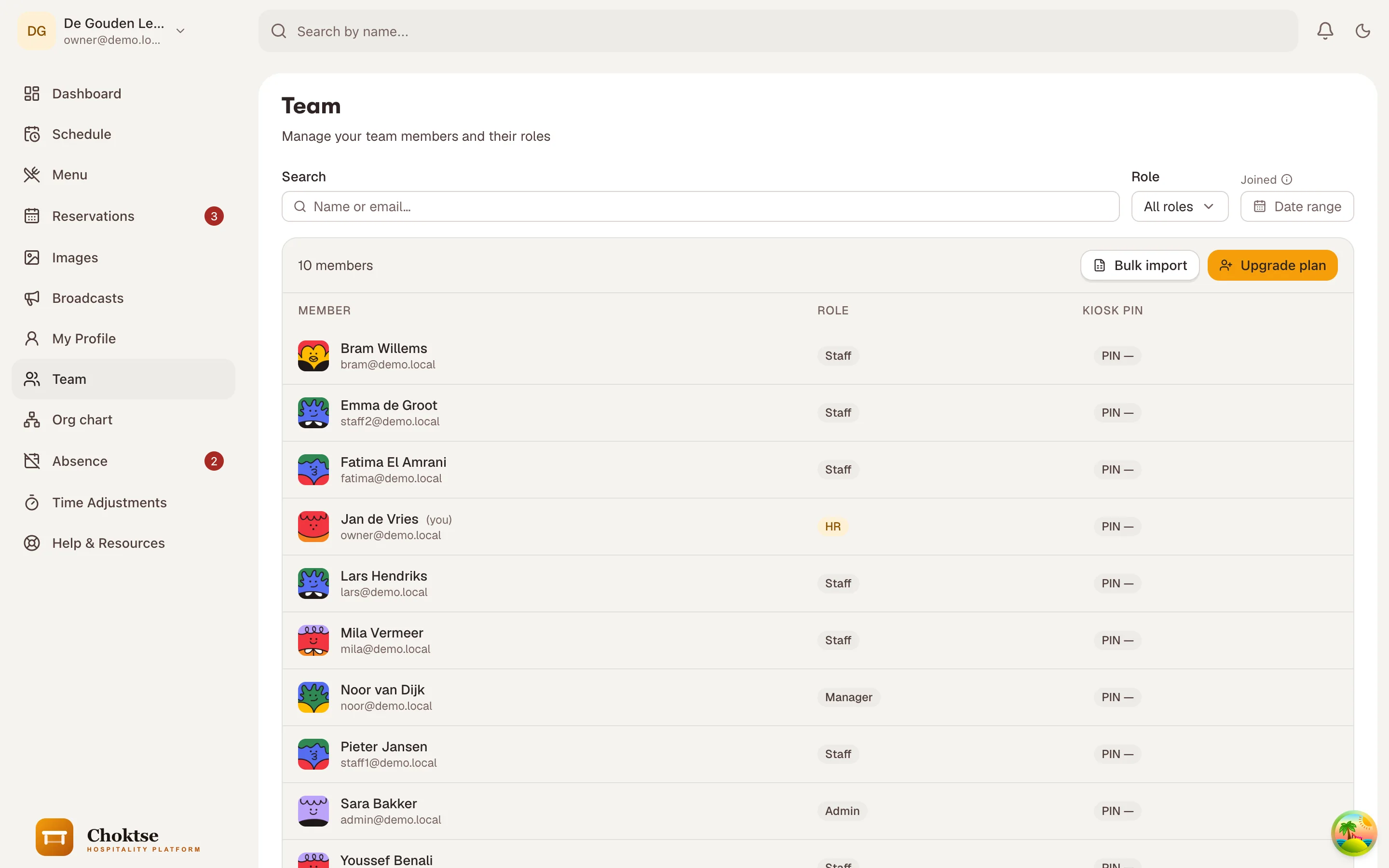Click Lars Hendriks avatar

(x=313, y=583)
